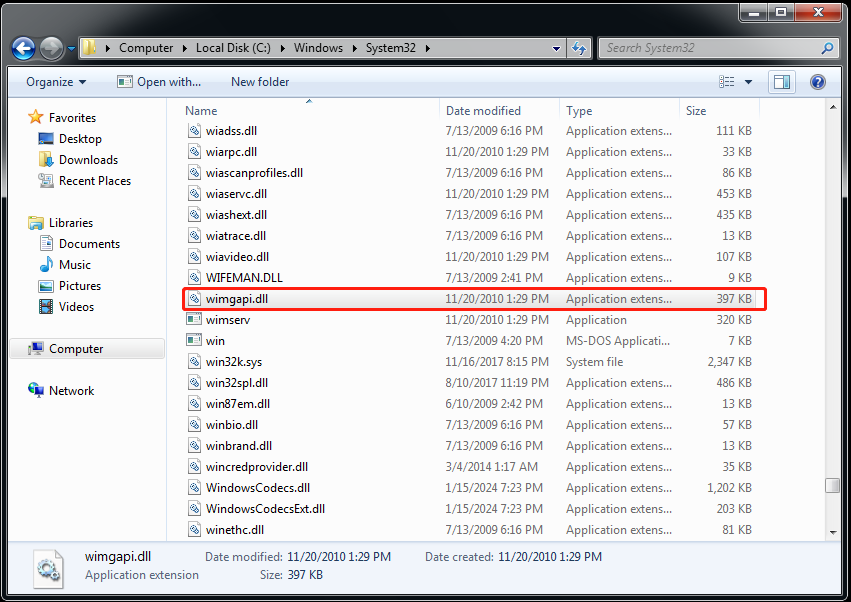Open the Help question mark icon

pyautogui.click(x=817, y=82)
